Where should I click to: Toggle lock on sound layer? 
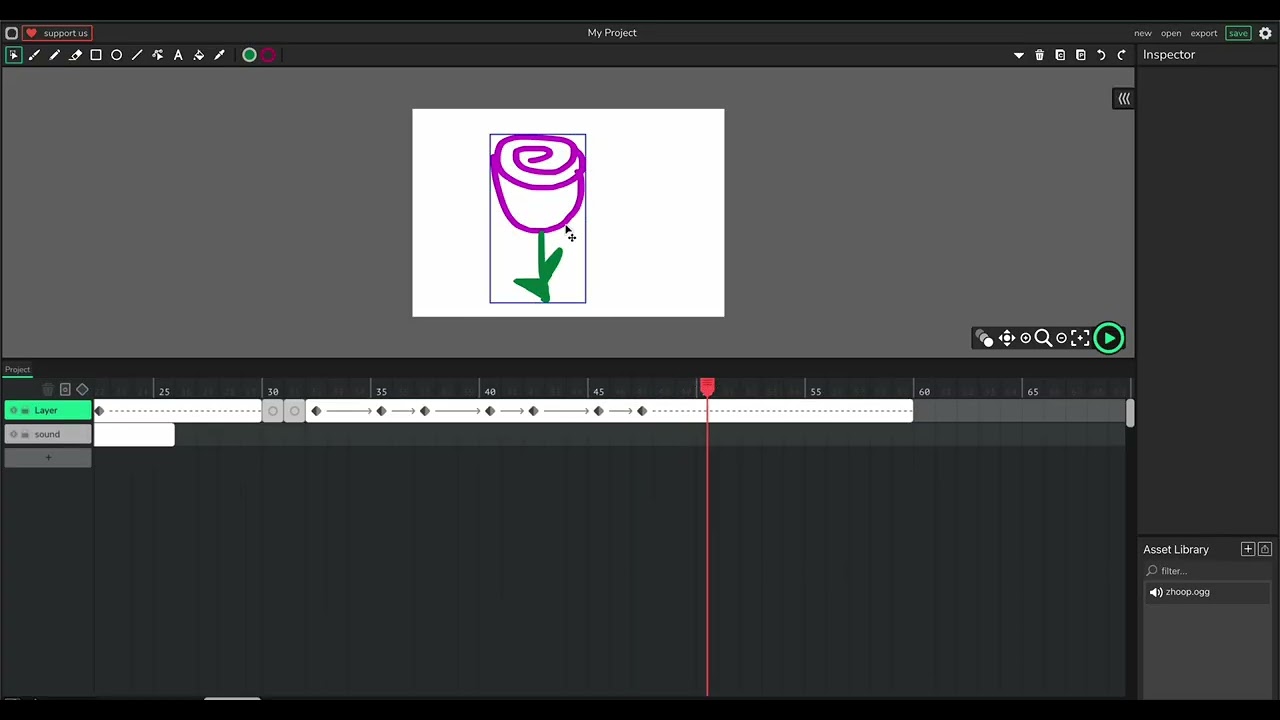pos(25,434)
